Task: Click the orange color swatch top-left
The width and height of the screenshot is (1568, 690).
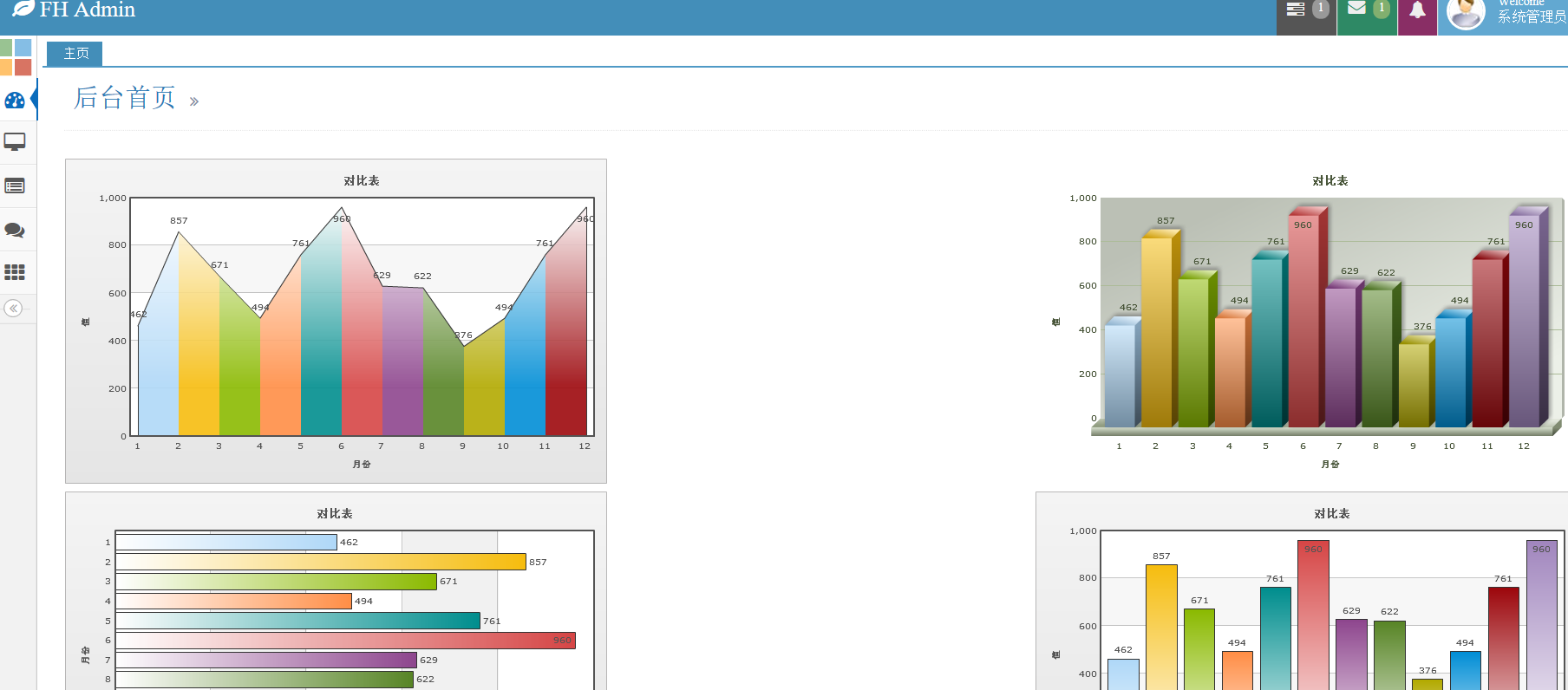Action: click(6, 67)
